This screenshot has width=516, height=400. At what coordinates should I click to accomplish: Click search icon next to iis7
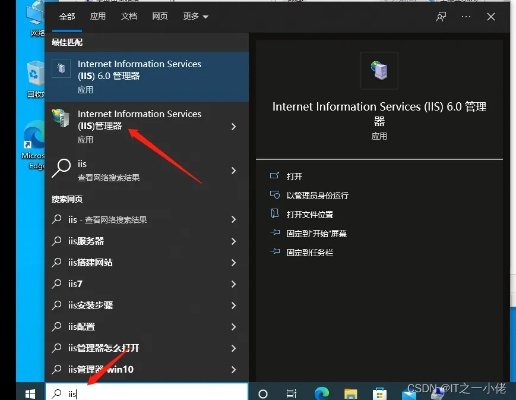[x=57, y=283]
